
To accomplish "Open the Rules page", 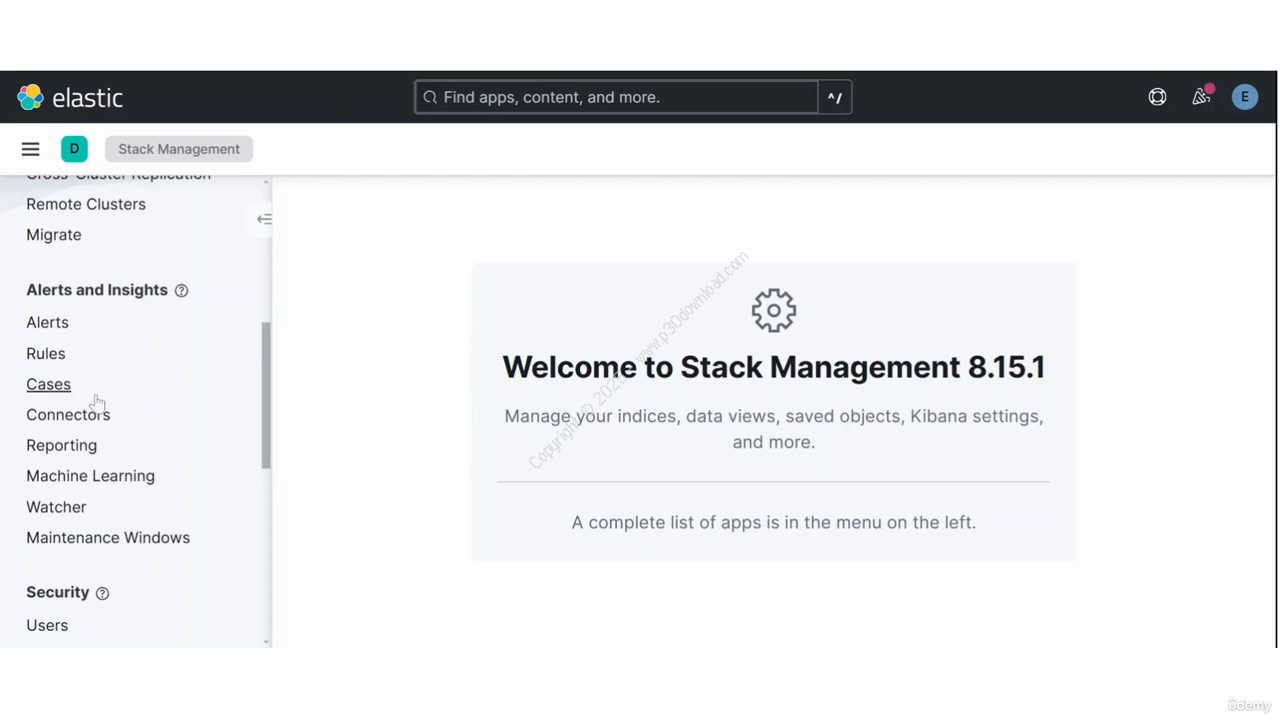I will (x=46, y=353).
